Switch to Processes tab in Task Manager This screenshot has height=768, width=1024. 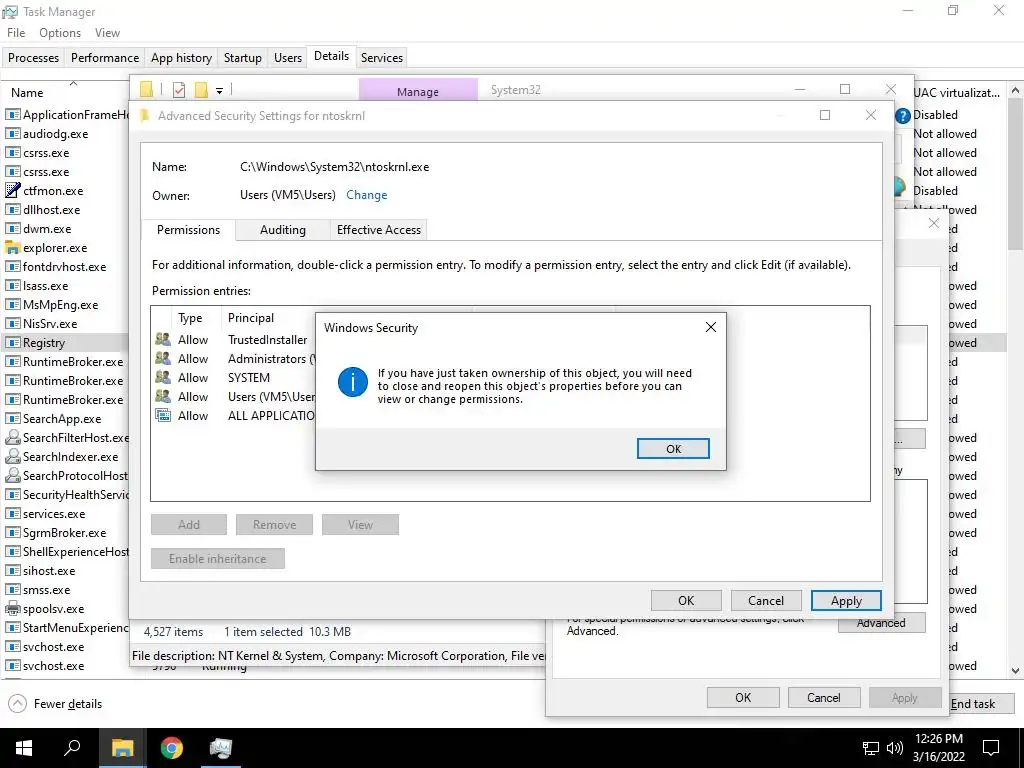pyautogui.click(x=33, y=57)
